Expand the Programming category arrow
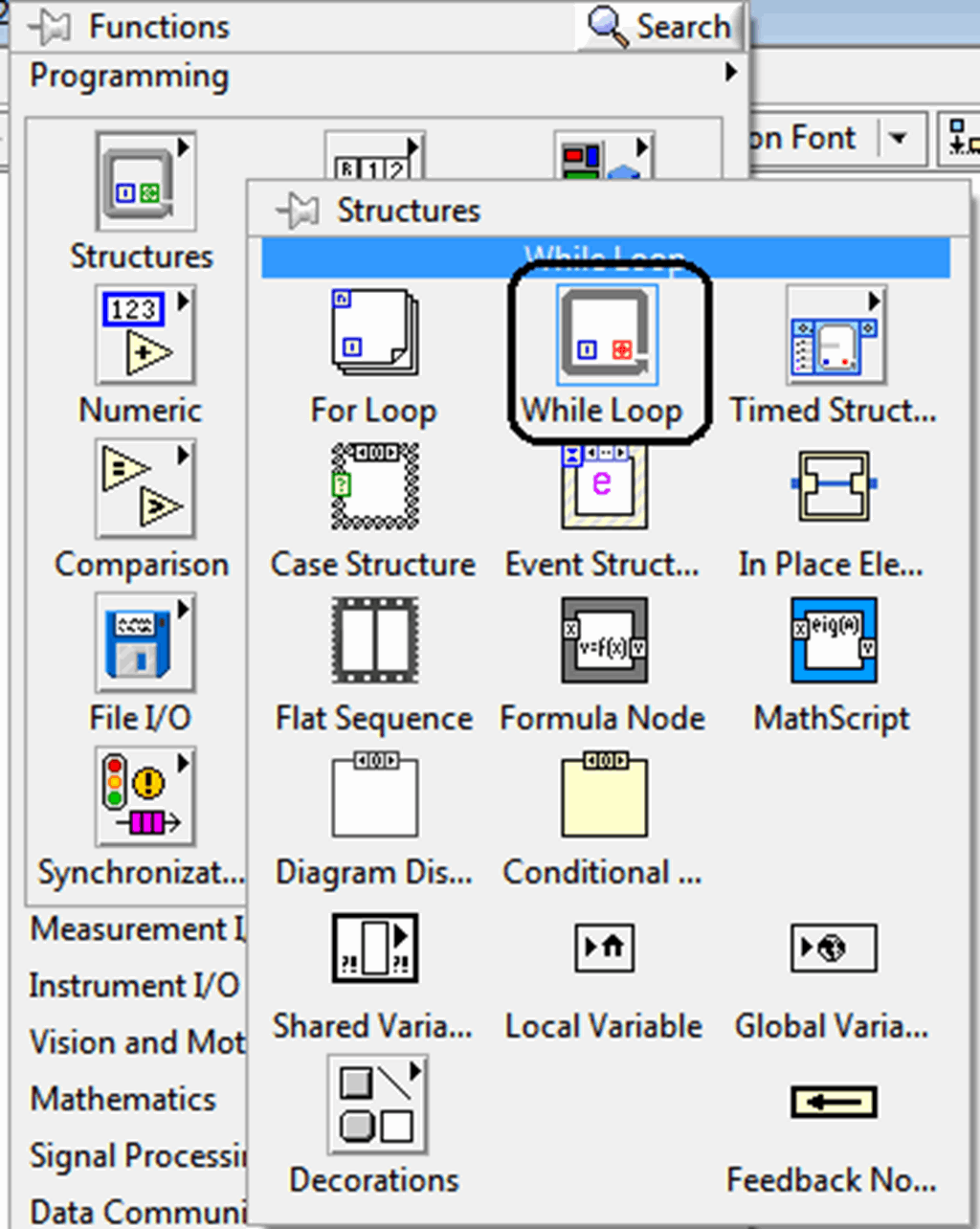This screenshot has width=980, height=1229. 731,72
